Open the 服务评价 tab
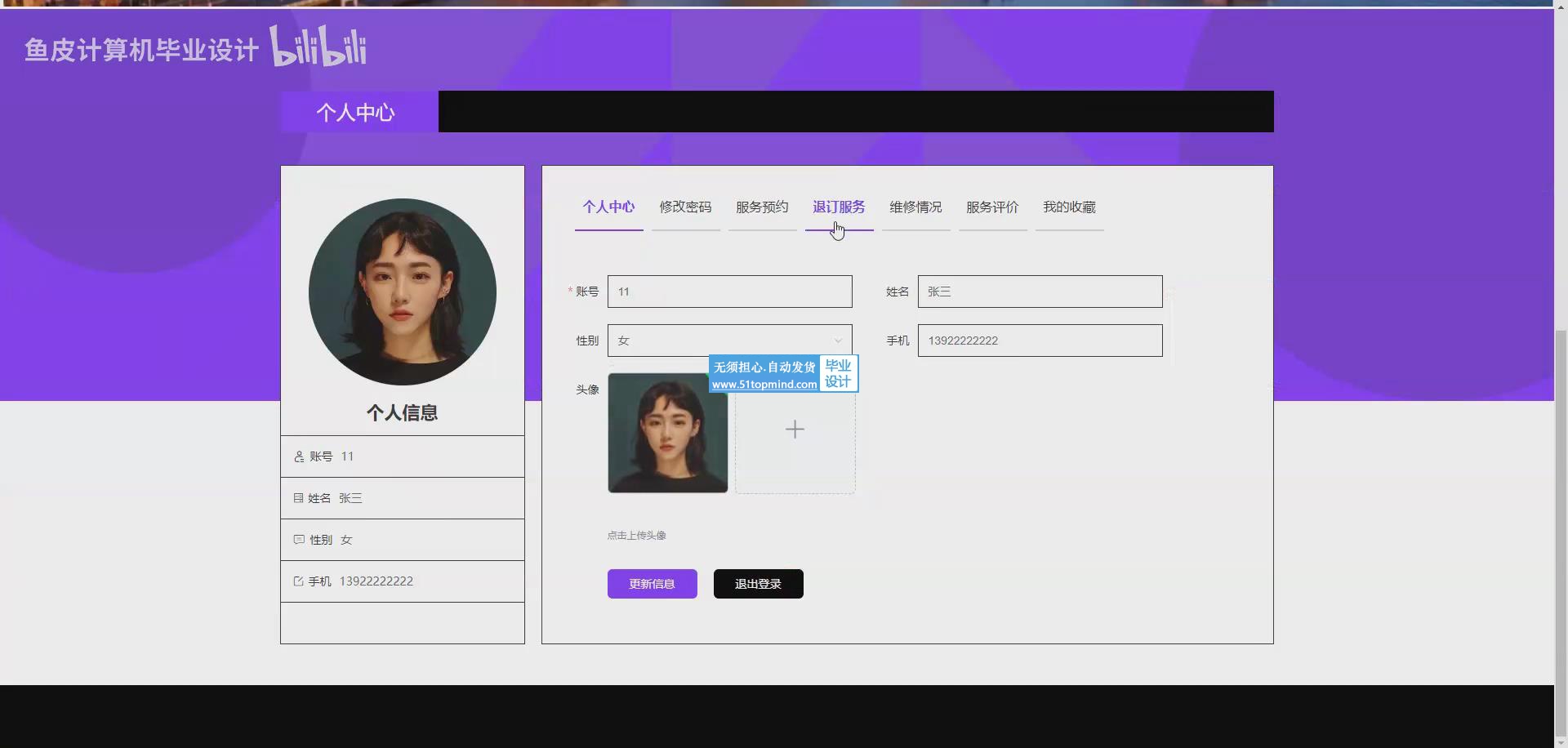The width and height of the screenshot is (1568, 748). [992, 207]
